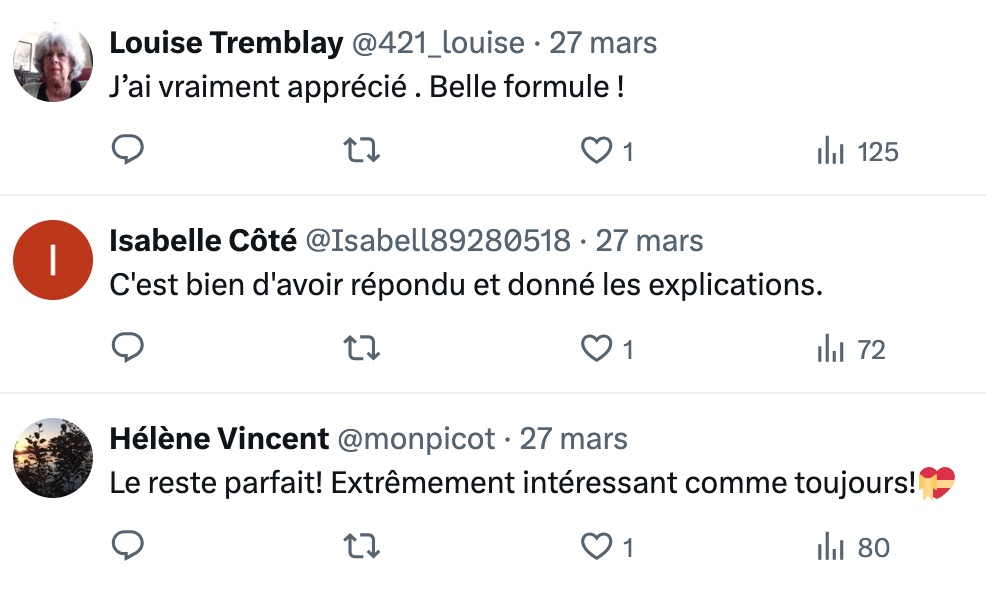Retweet Isabelle Côté's post

click(x=361, y=348)
